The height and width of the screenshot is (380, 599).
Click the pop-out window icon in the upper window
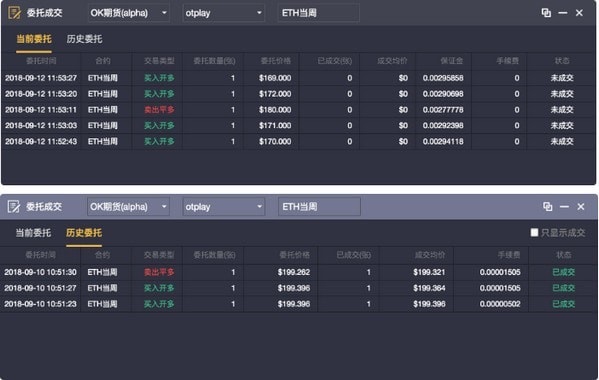(546, 13)
